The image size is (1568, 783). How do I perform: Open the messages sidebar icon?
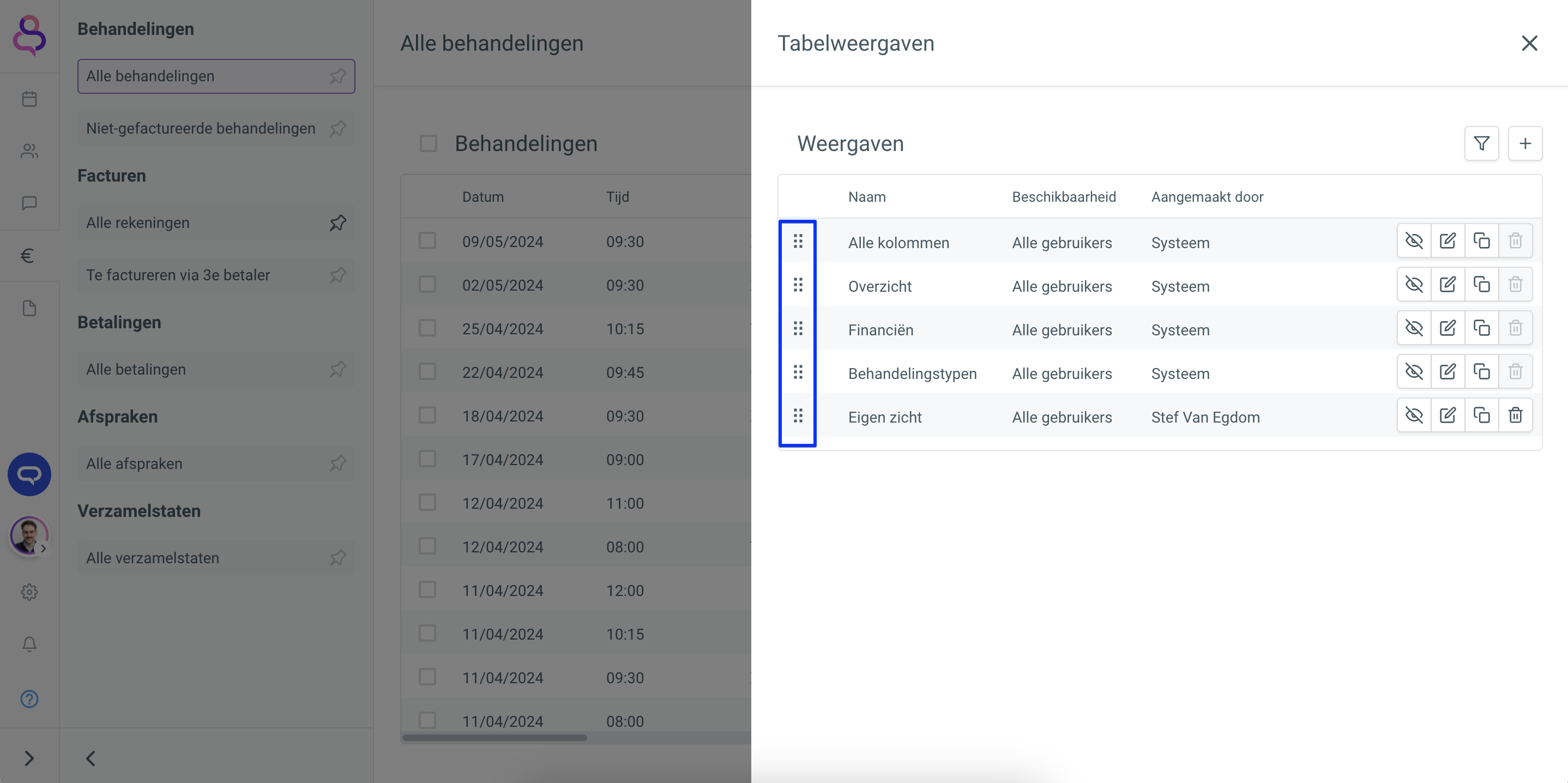point(29,203)
